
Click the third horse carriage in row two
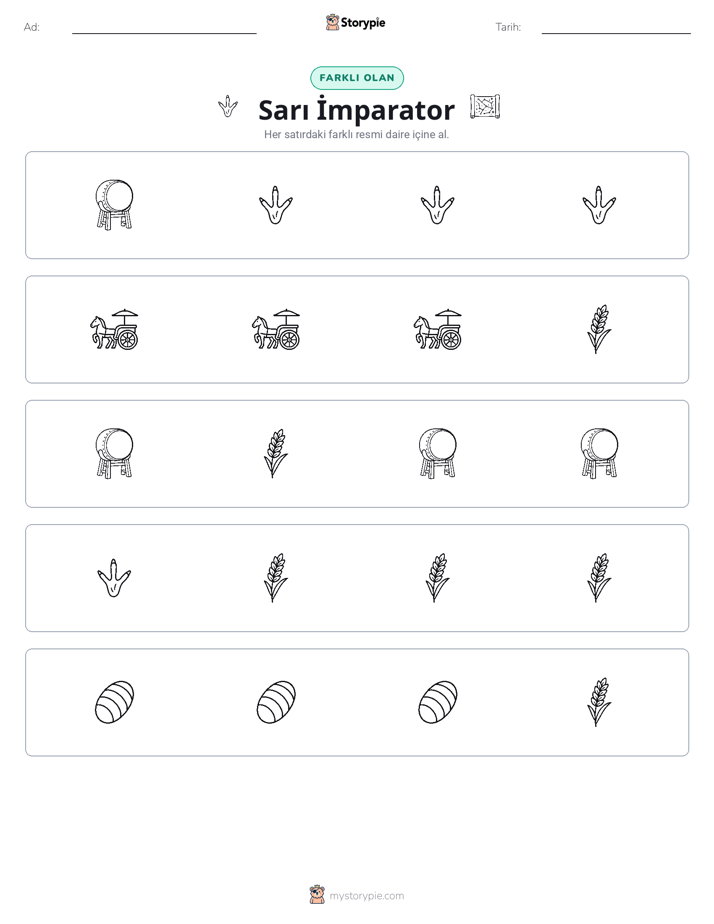click(438, 329)
